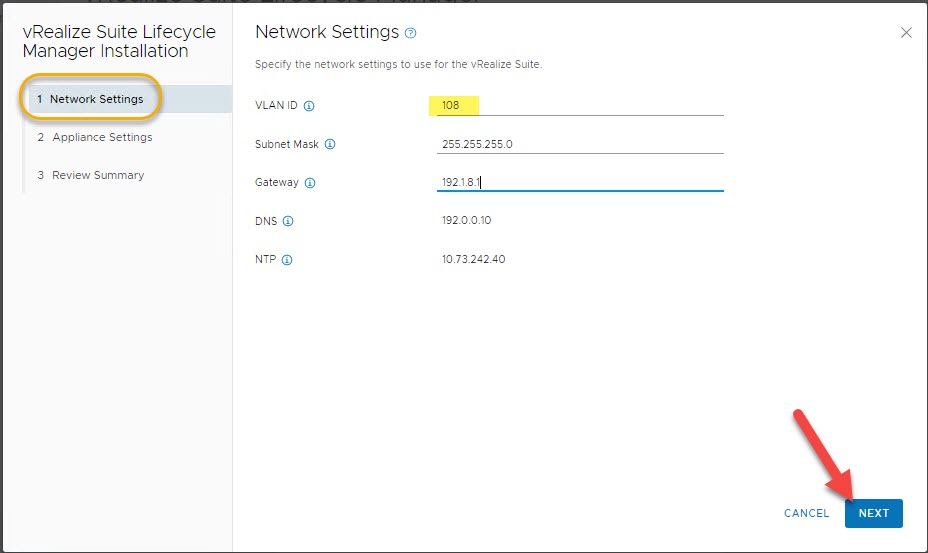
Task: Click the help icon beside Network Settings title
Action: click(x=410, y=33)
